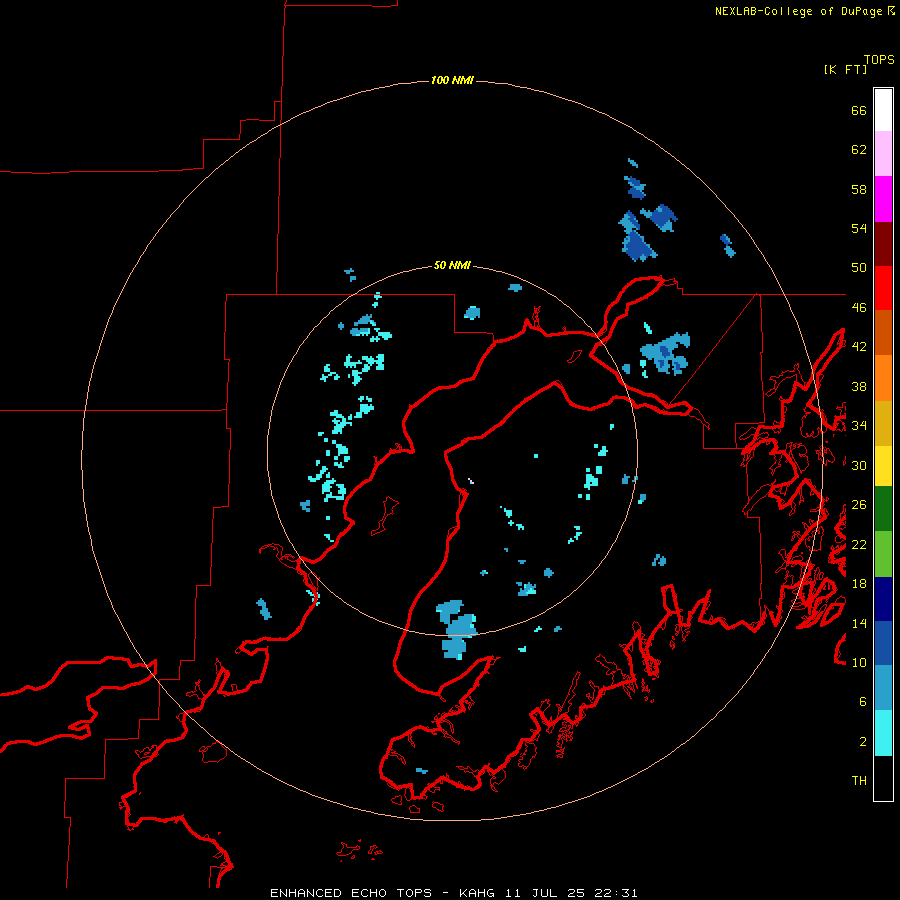Screen dimensions: 900x900
Task: Click the 'TOPS' legend title
Action: pos(879,59)
